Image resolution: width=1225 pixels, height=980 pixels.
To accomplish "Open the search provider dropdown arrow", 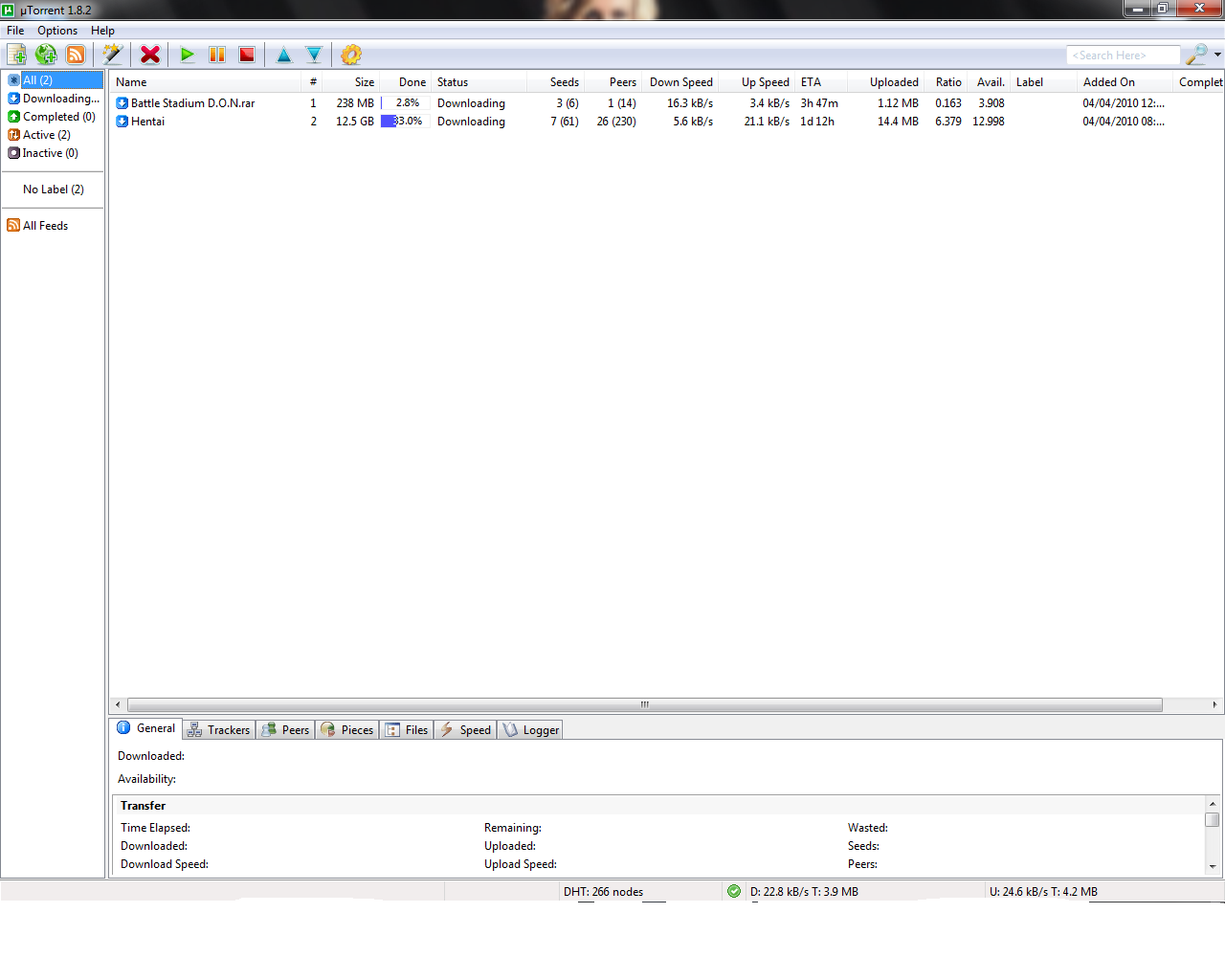I will [x=1217, y=55].
